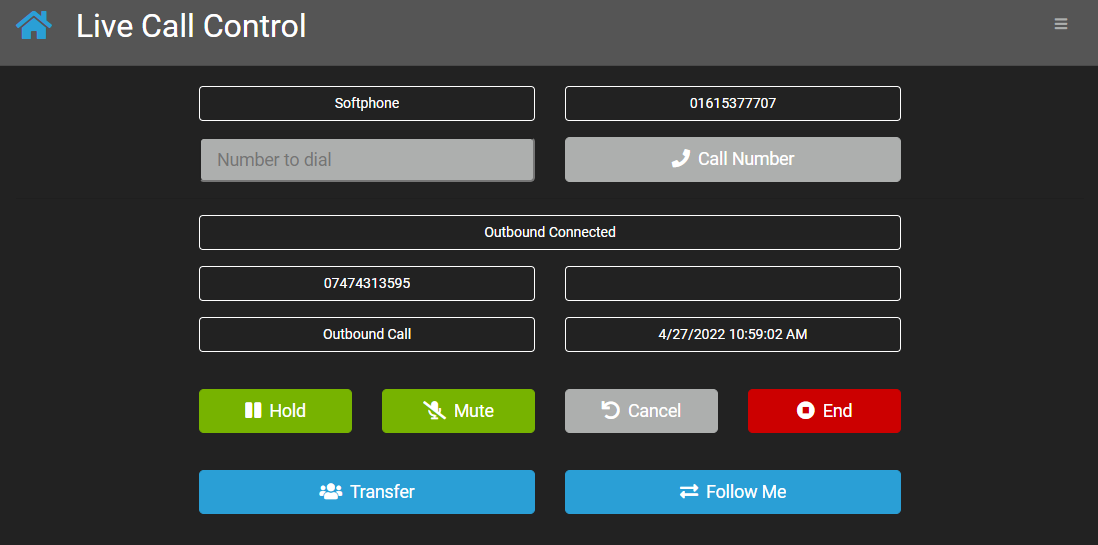
Task: End the active call
Action: [x=824, y=411]
